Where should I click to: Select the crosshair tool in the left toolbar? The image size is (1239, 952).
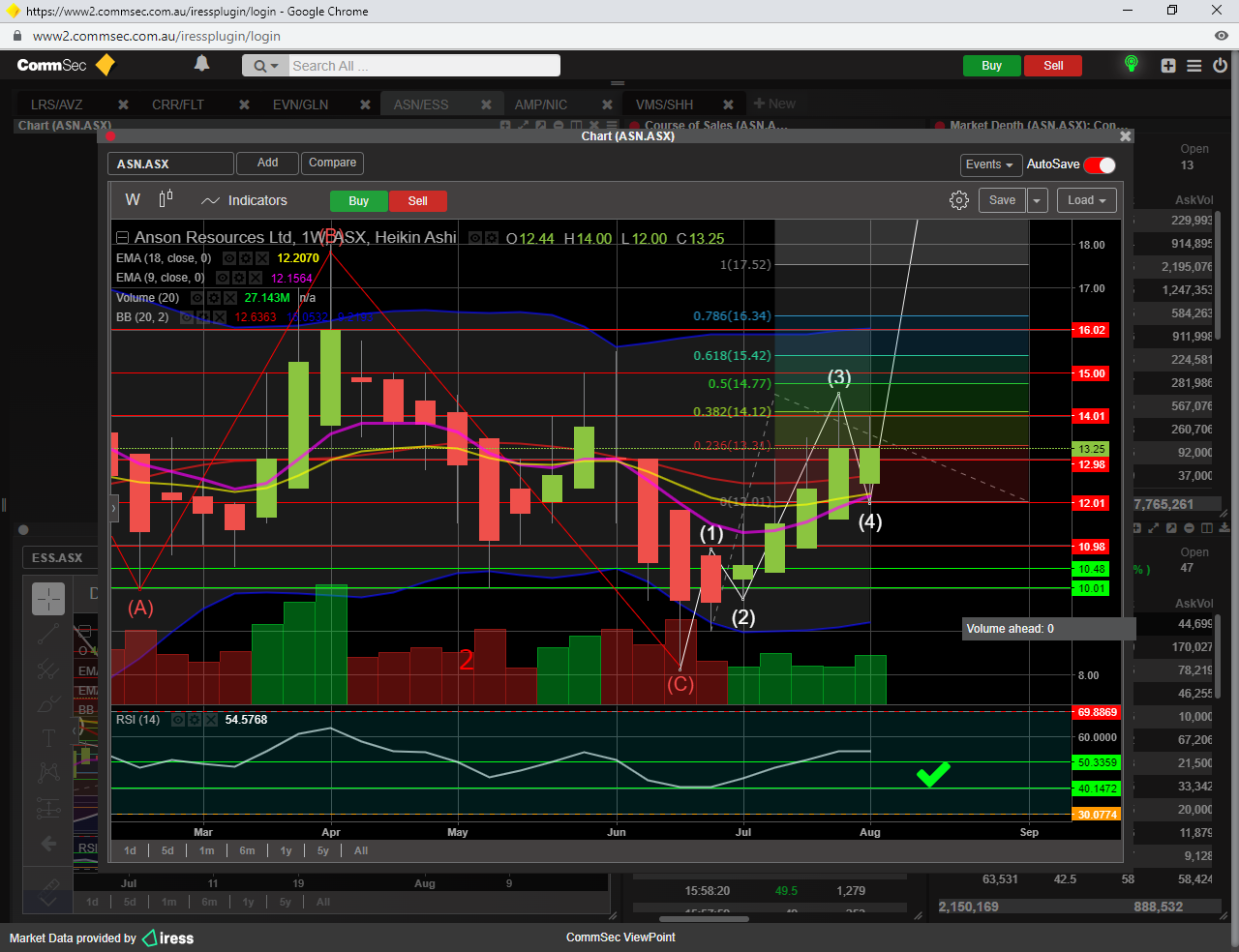(48, 599)
